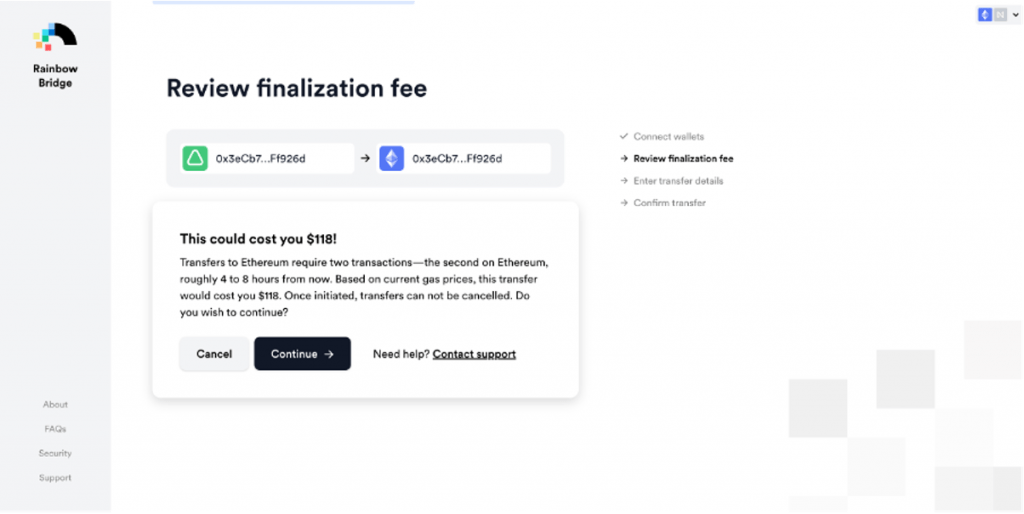Select the Ethereum destination address field
The height and width of the screenshot is (514, 1024).
475,158
